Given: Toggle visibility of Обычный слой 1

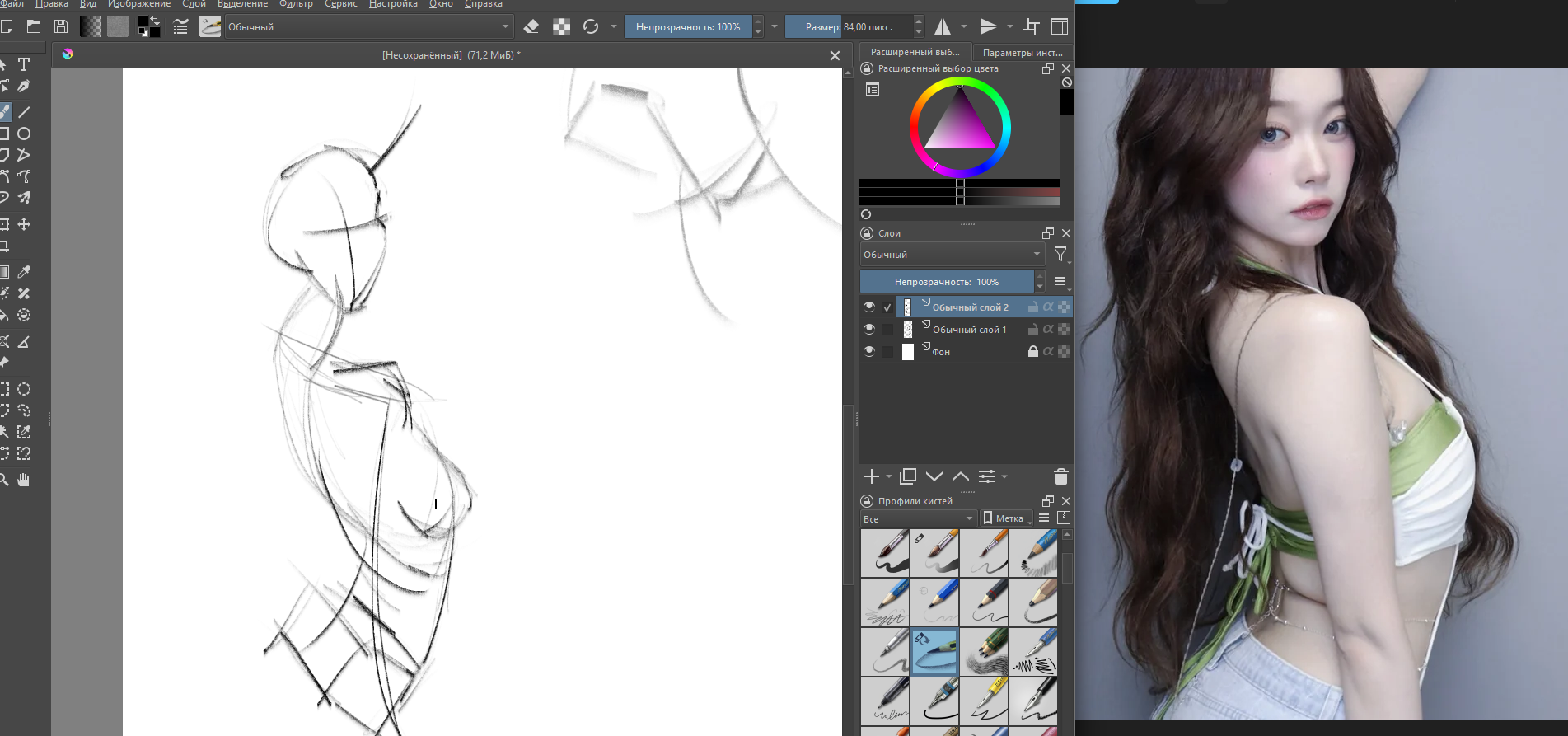Looking at the screenshot, I should point(869,329).
